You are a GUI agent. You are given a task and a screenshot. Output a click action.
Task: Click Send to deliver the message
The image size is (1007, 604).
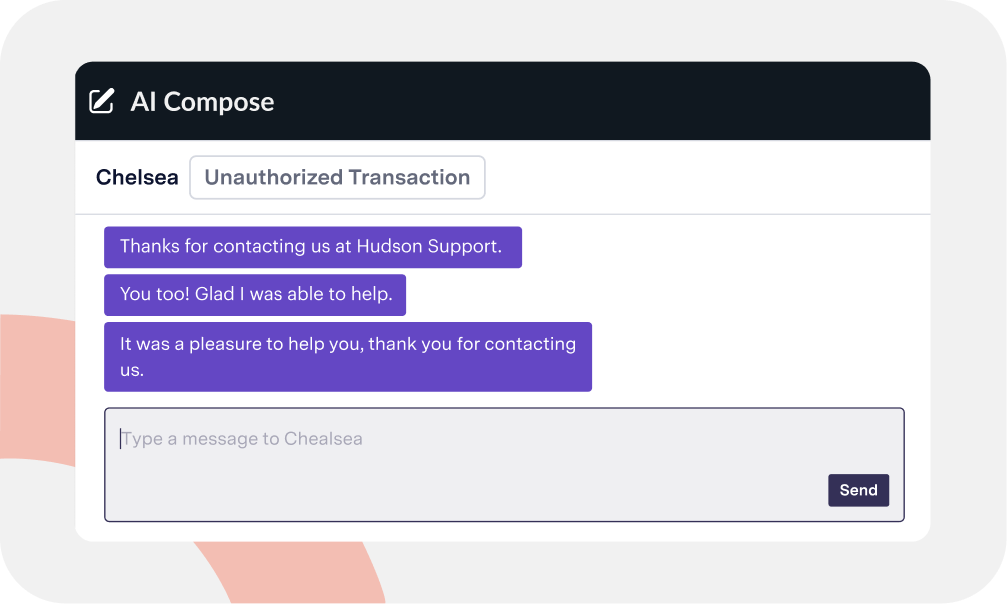858,490
